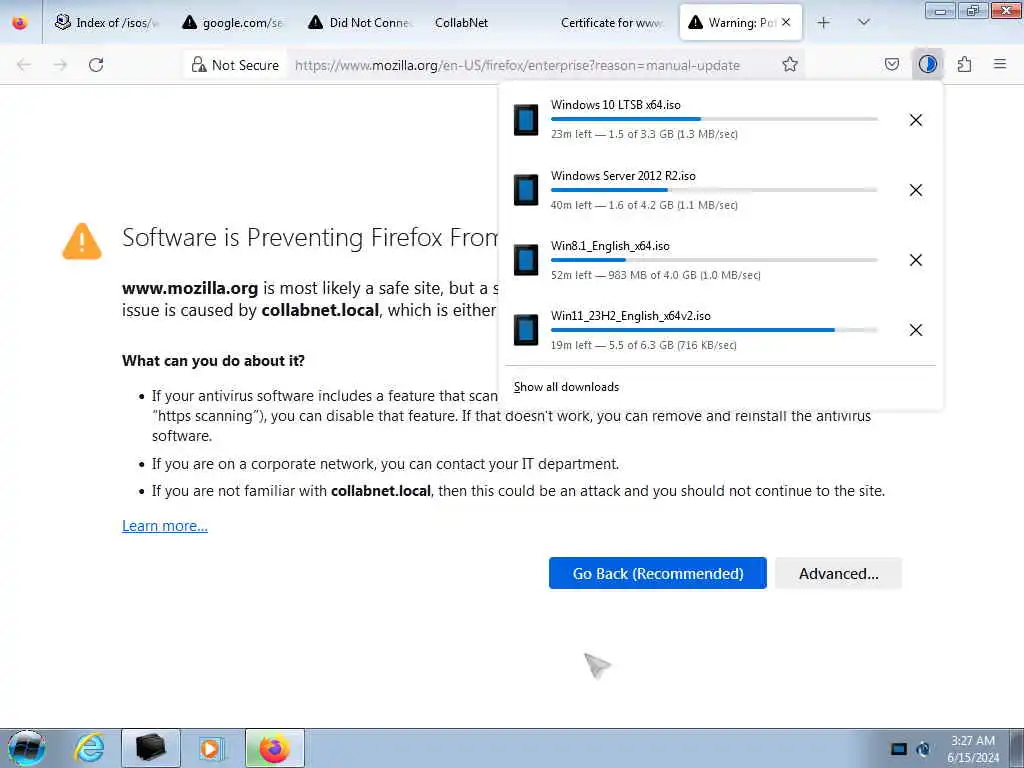Screen dimensions: 1024x768
Task: Go back one page
Action: (x=24, y=65)
